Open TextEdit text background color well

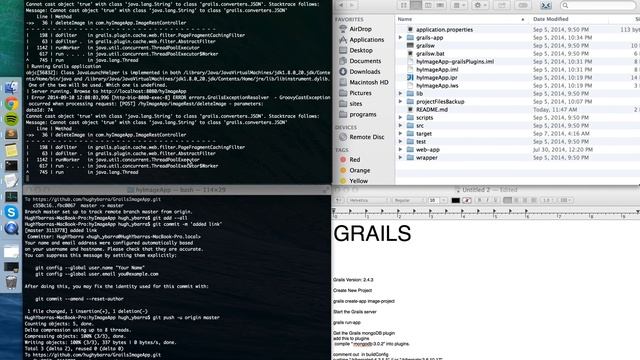[x=467, y=200]
